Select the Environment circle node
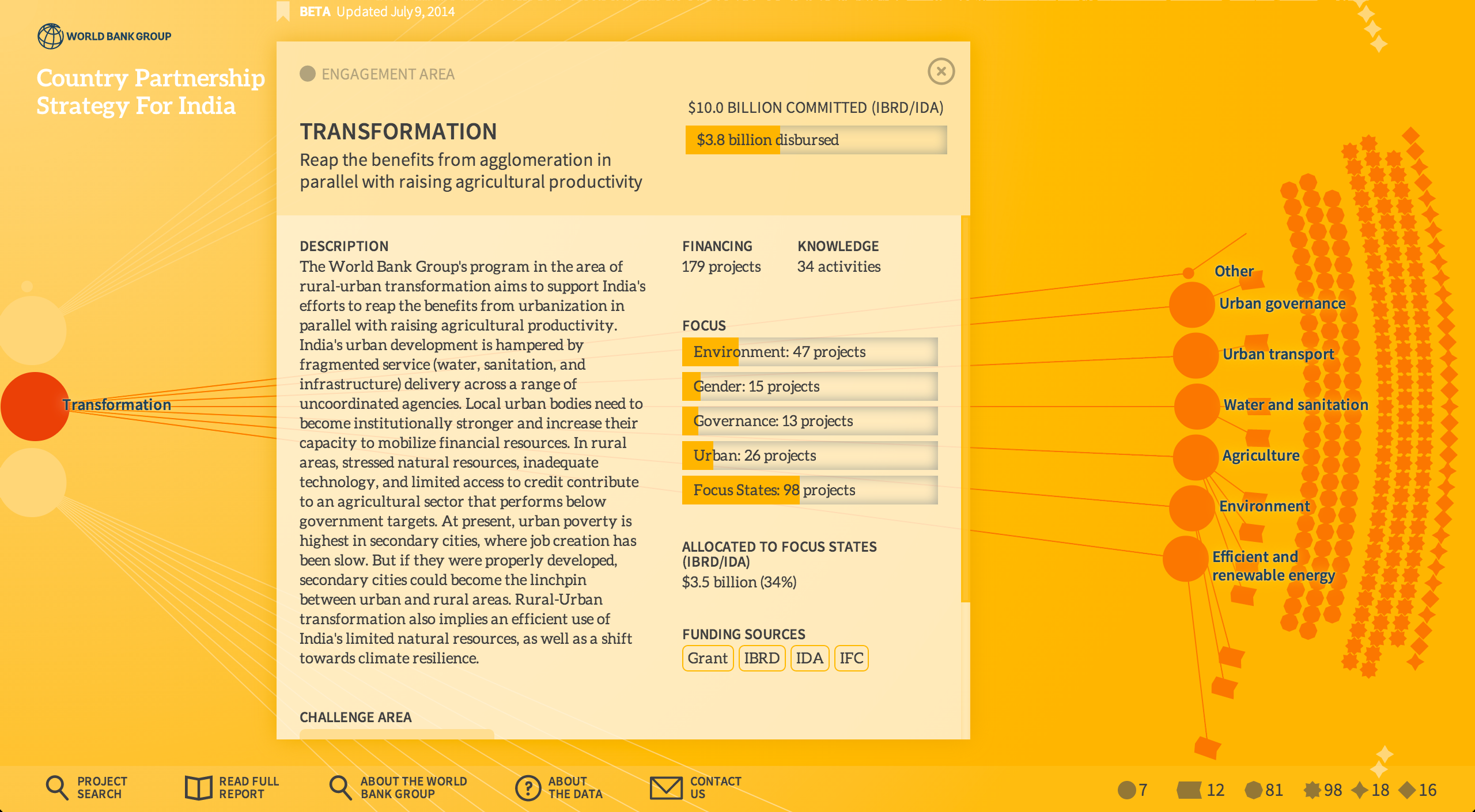The width and height of the screenshot is (1475, 812). tap(1192, 508)
